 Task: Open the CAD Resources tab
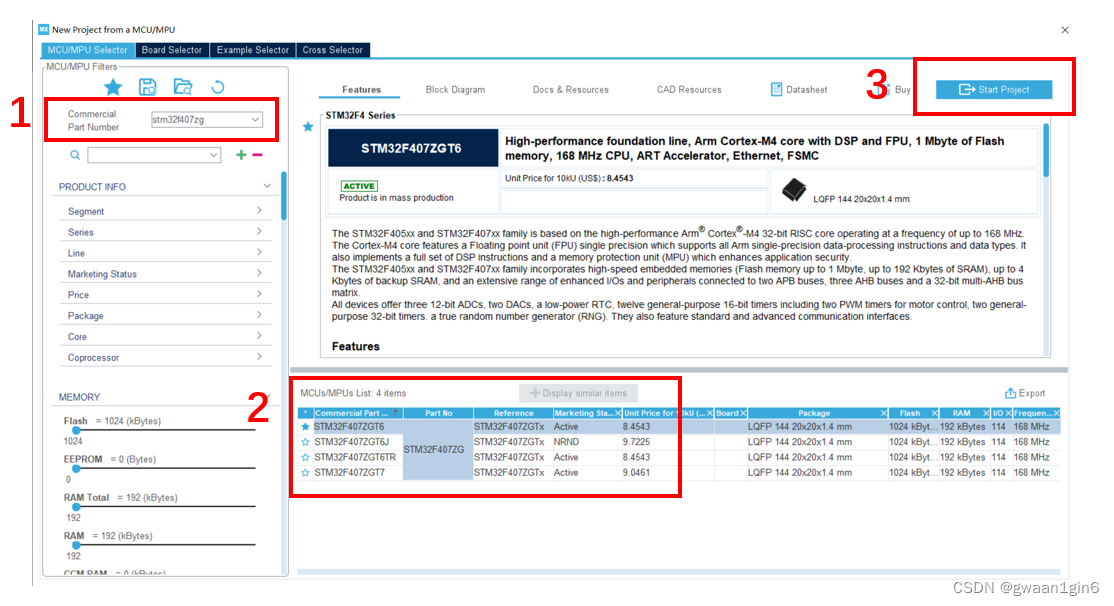689,90
